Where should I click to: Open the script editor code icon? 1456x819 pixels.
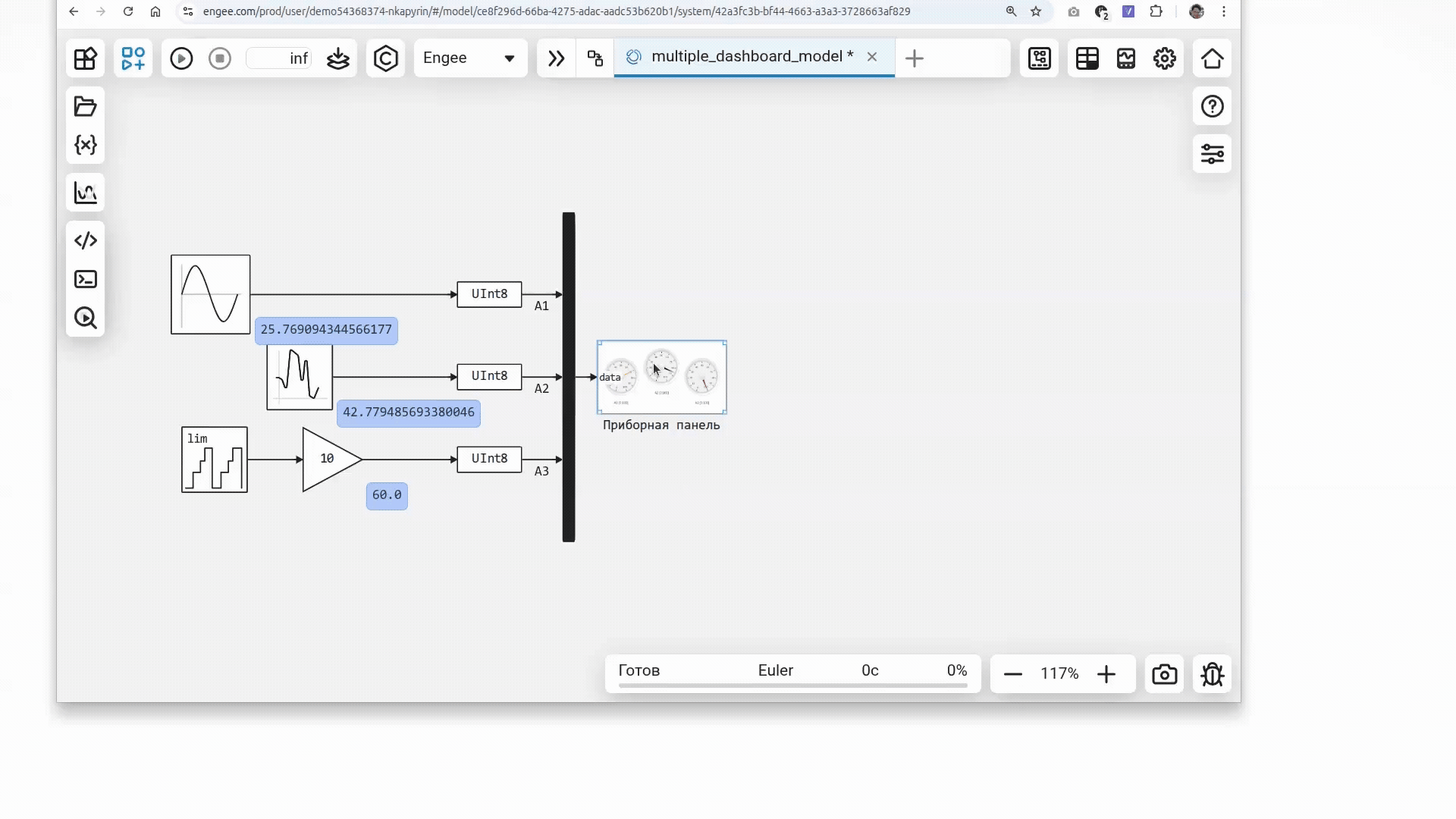point(85,240)
